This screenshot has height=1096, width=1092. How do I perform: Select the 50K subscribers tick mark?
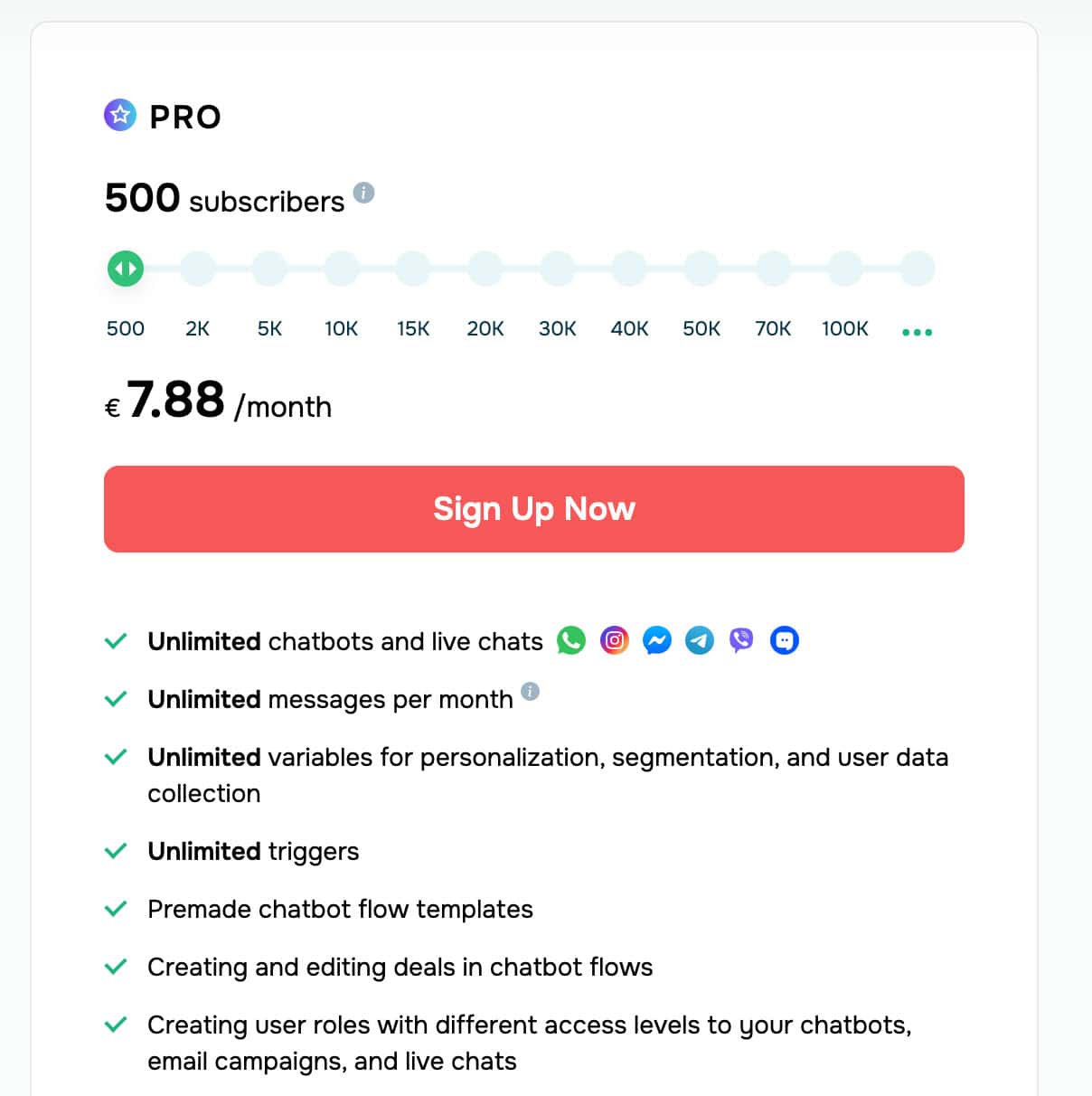(x=701, y=268)
